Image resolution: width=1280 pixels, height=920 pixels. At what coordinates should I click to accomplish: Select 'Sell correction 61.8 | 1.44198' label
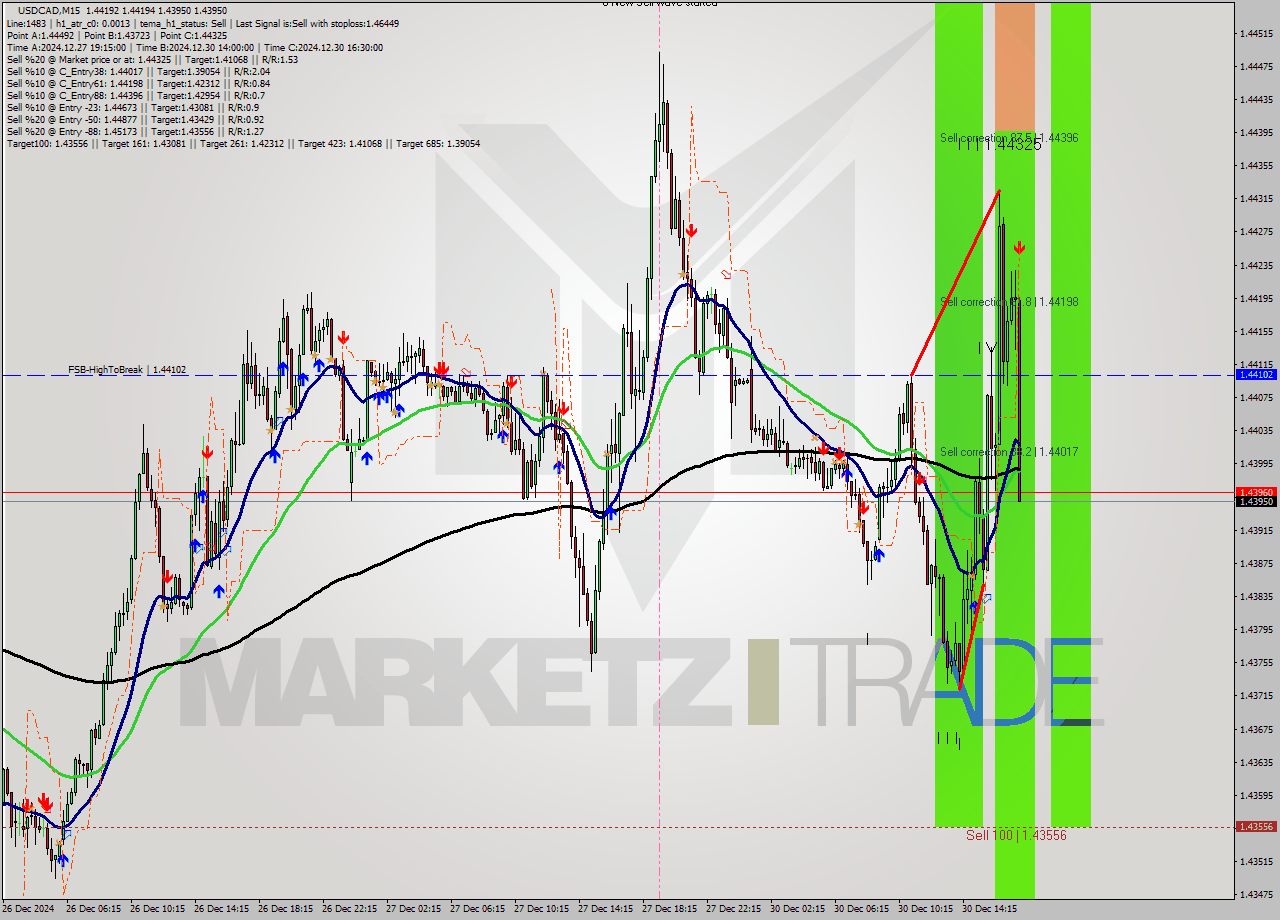1009,301
